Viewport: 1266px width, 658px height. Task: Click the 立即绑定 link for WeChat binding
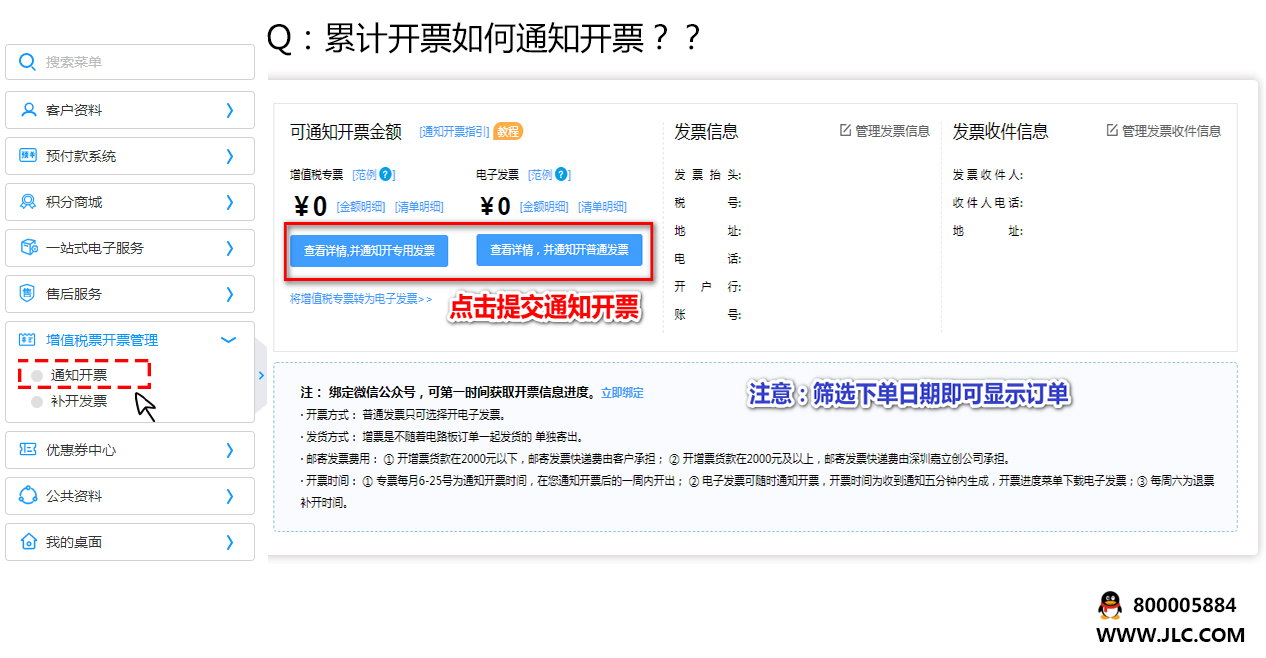pos(622,390)
